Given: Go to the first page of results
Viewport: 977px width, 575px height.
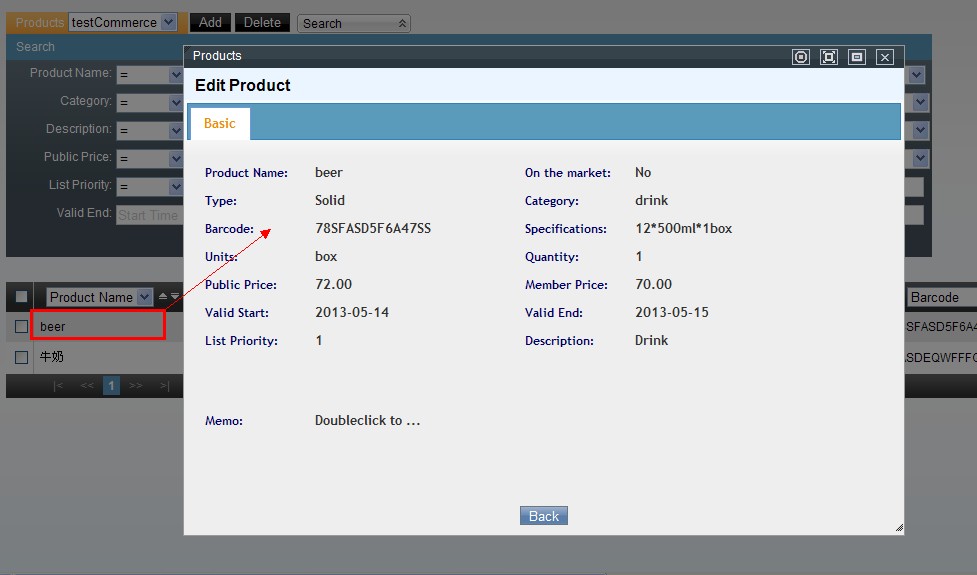Looking at the screenshot, I should point(58,386).
